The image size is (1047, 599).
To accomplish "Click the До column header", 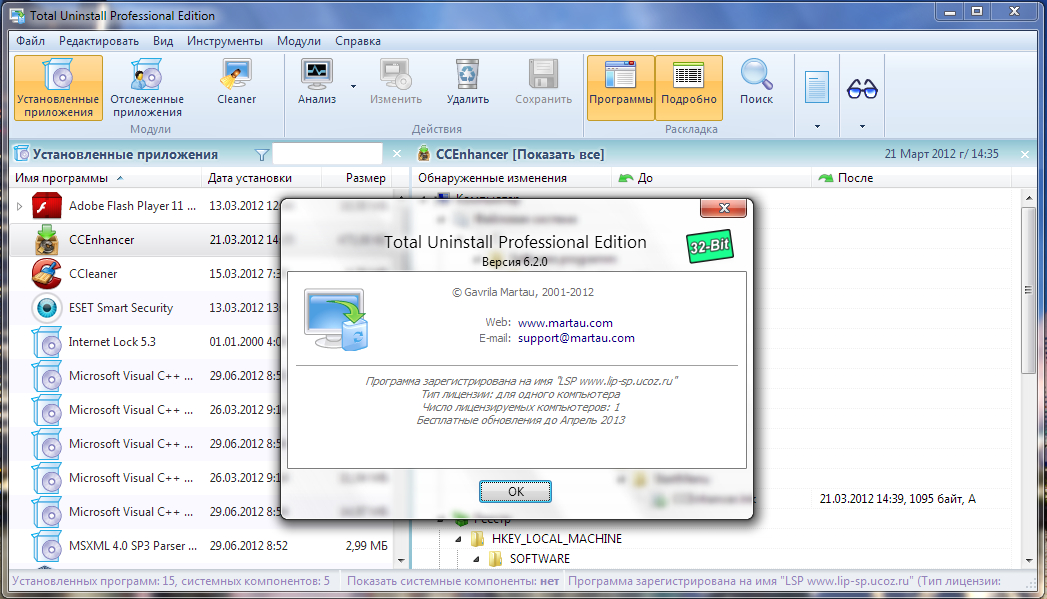I will pyautogui.click(x=711, y=178).
